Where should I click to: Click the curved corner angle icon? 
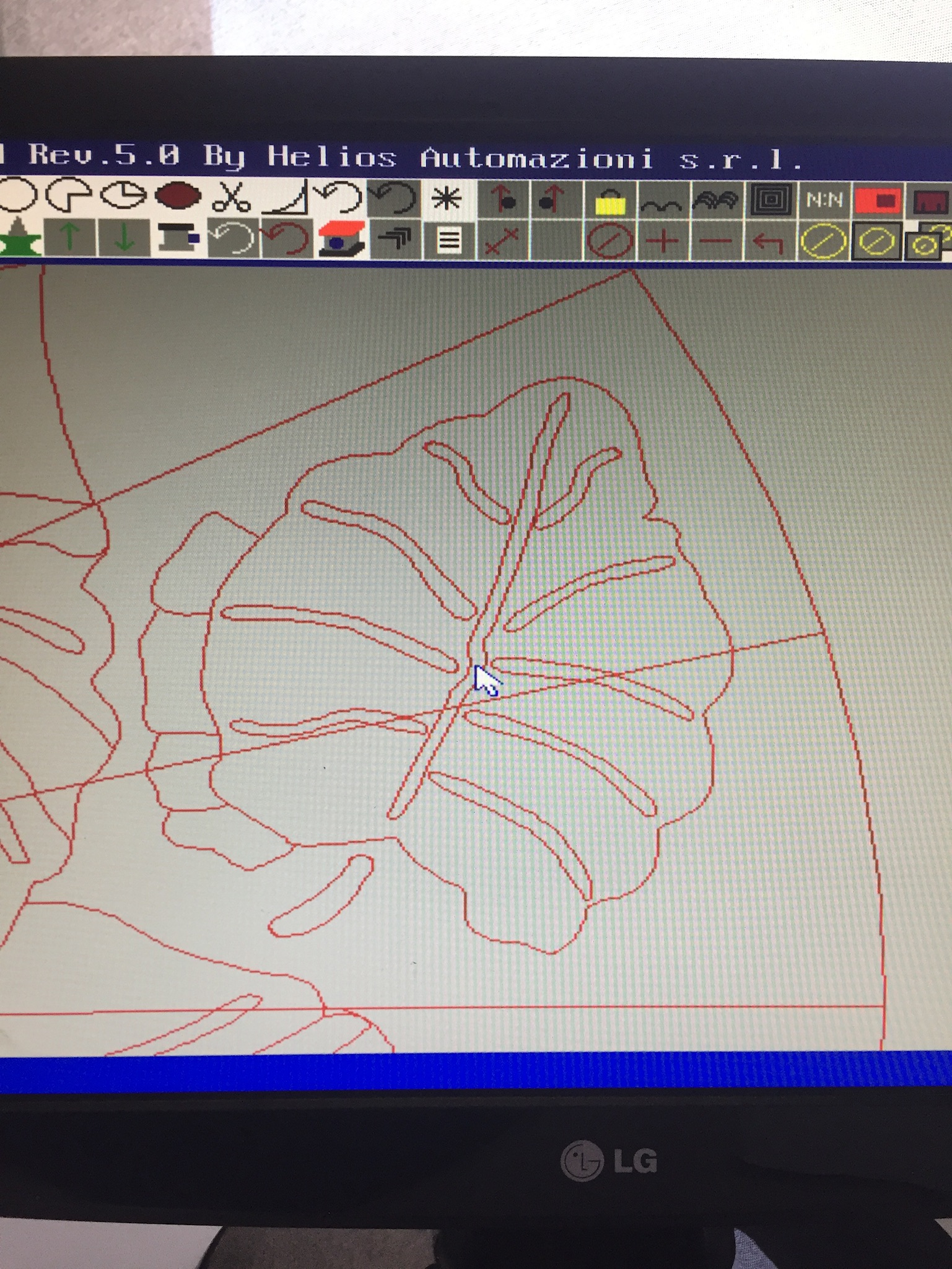pos(286,198)
